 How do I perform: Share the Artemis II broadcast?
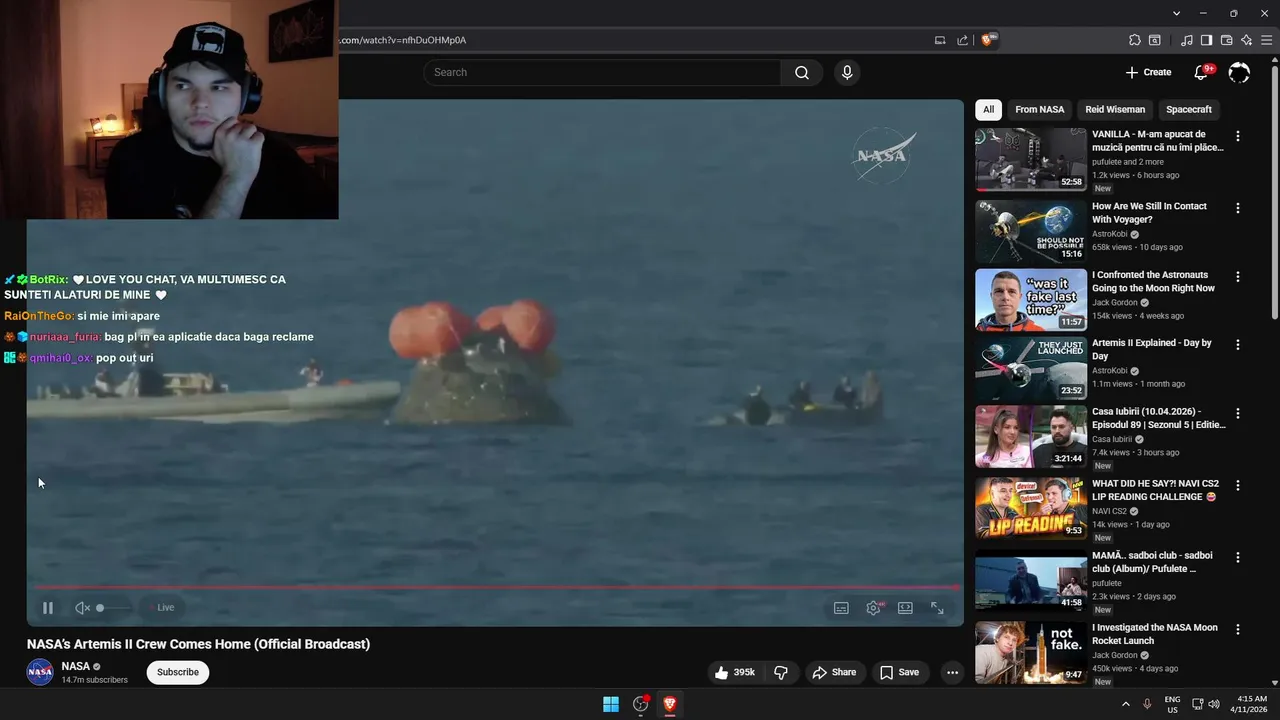[834, 672]
